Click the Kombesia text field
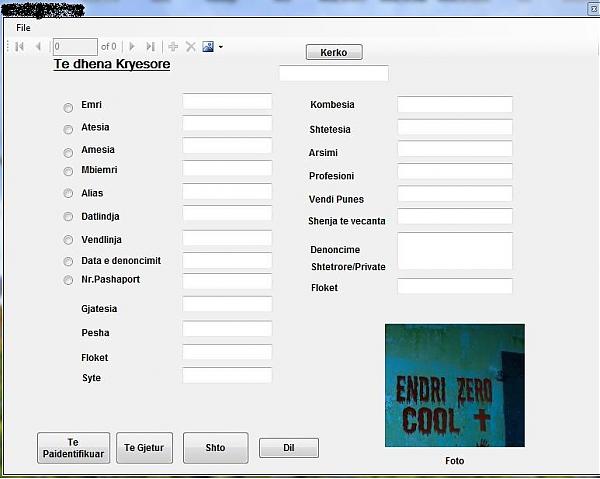 click(x=455, y=104)
